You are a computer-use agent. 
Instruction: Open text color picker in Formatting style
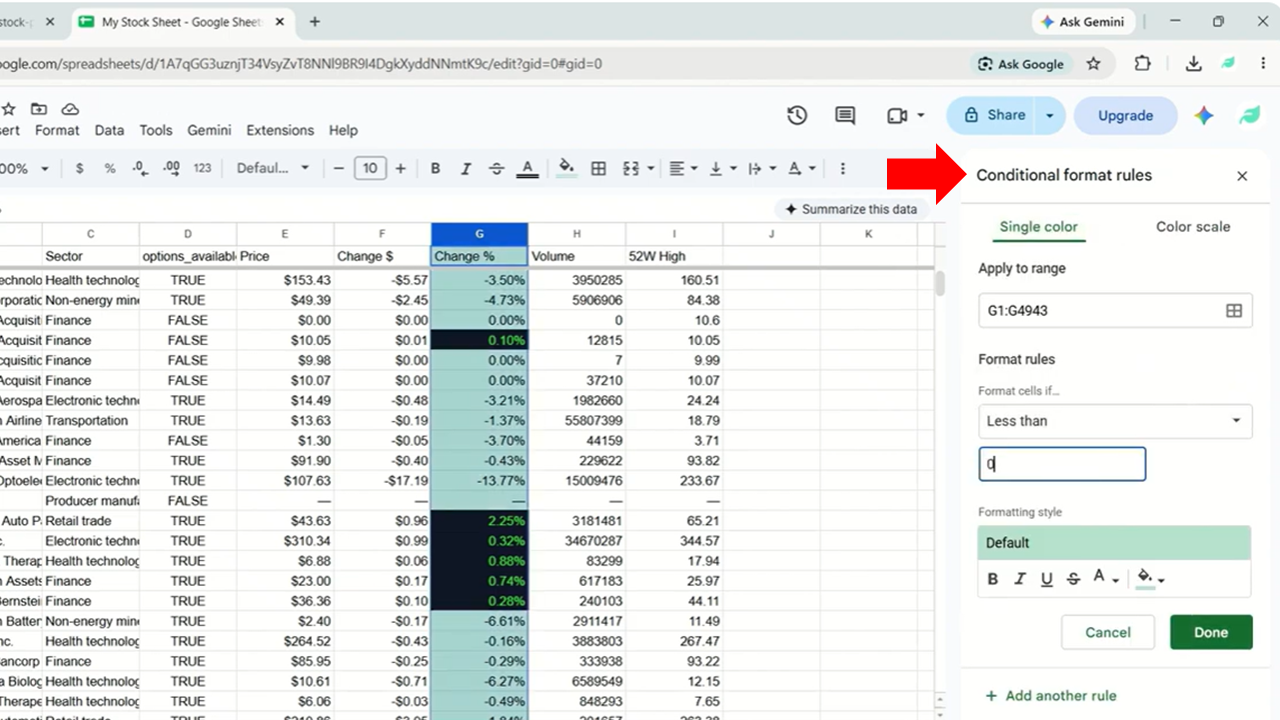tap(1105, 578)
